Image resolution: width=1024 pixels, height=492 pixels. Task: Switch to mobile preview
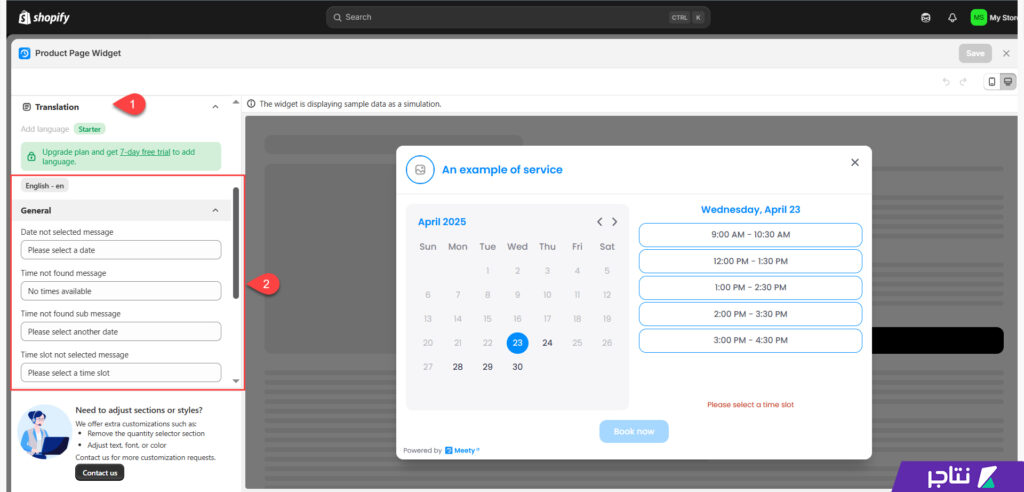pos(992,82)
